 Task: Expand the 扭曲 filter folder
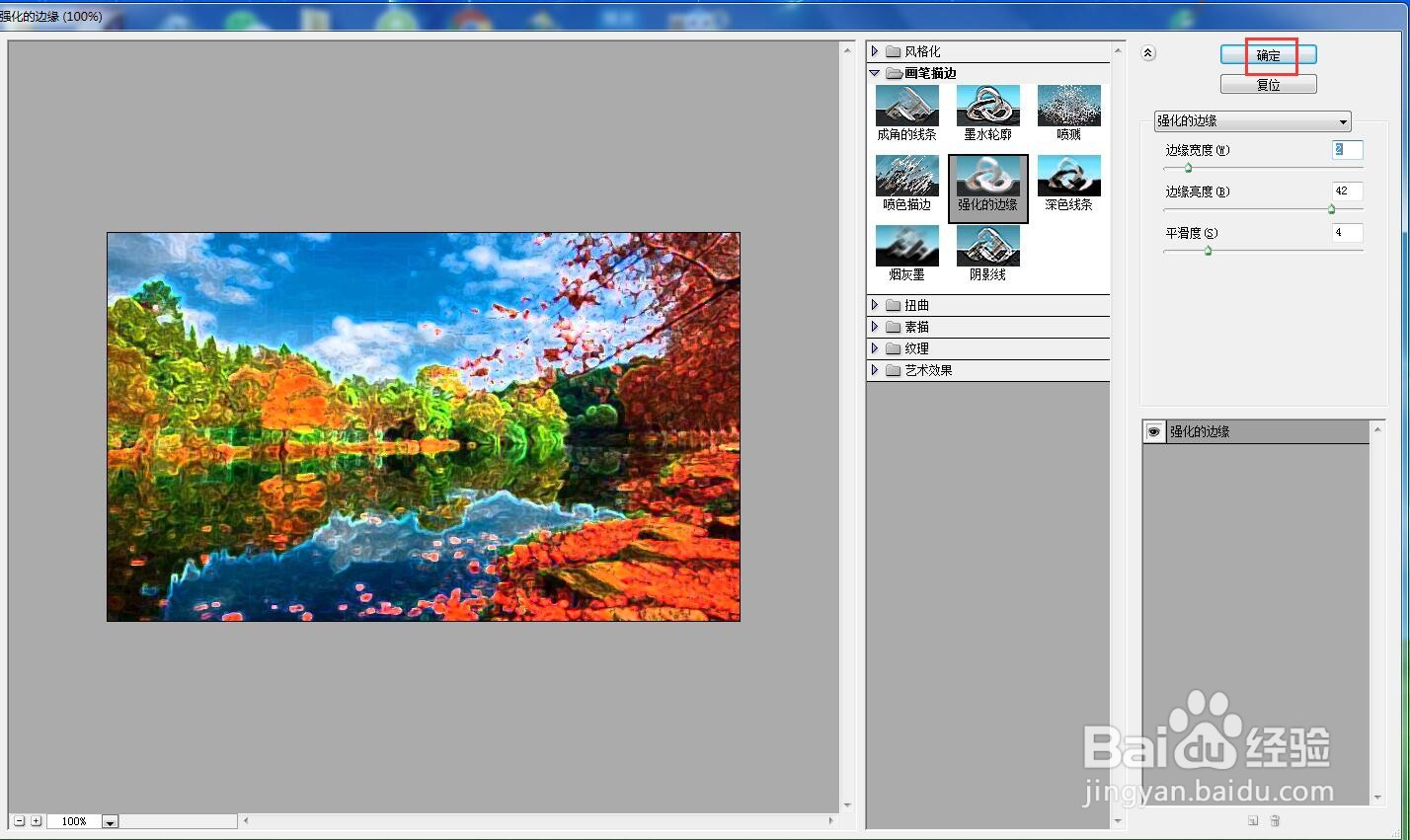875,305
